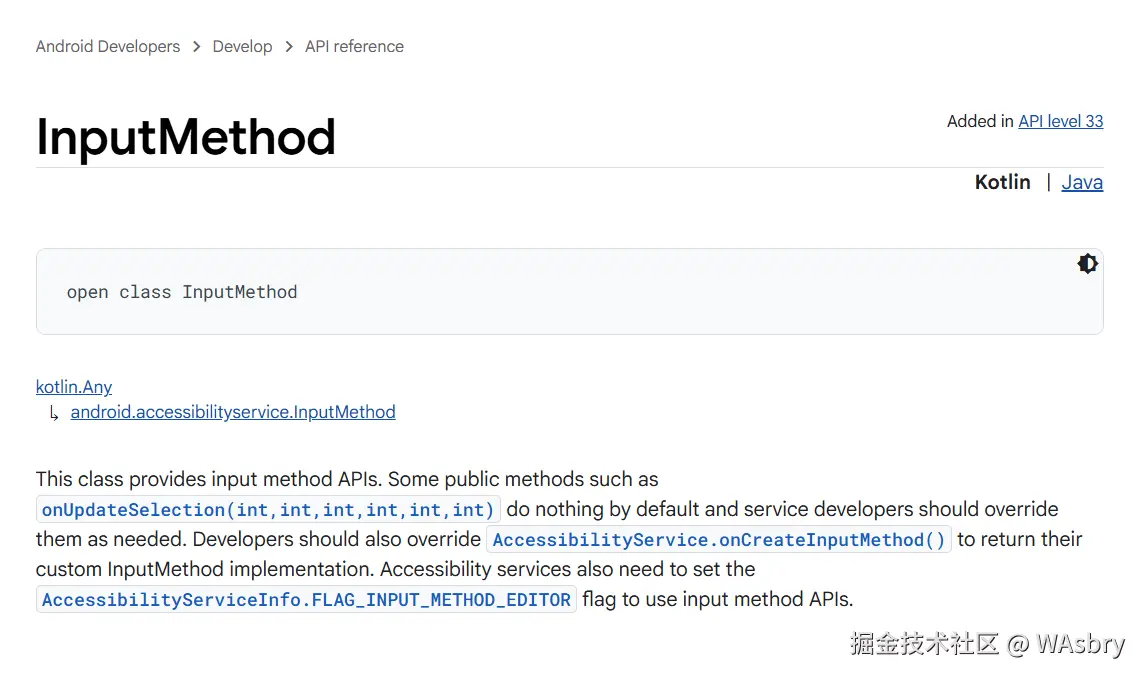Open the Android Developers breadcrumb
The width and height of the screenshot is (1146, 679).
coord(108,47)
